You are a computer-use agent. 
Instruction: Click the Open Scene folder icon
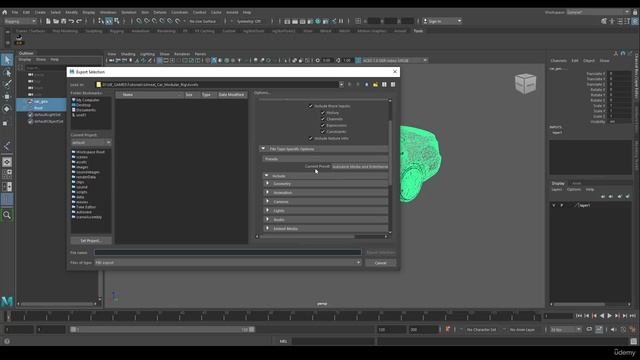pyautogui.click(x=56, y=21)
